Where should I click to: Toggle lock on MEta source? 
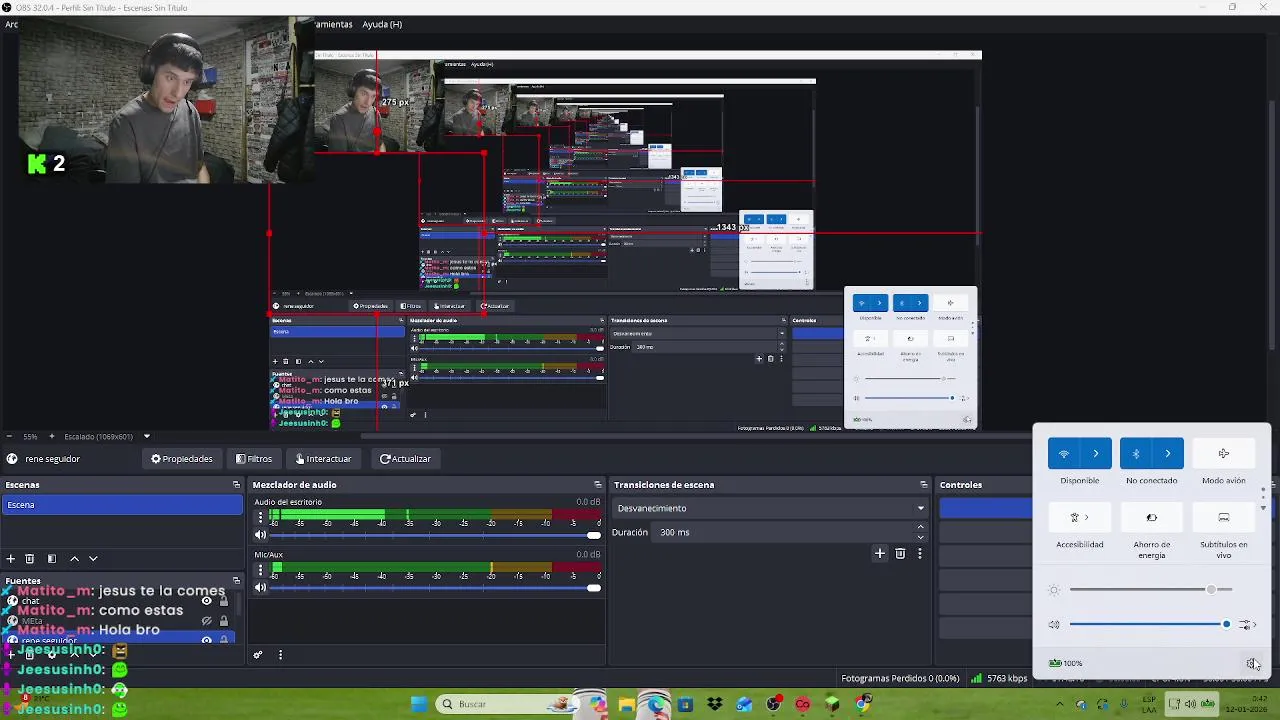point(224,621)
